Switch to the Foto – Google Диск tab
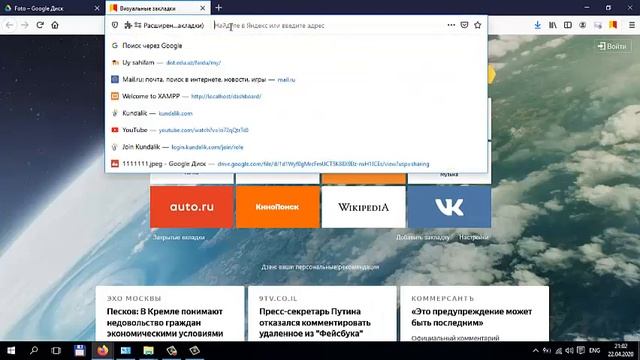The height and width of the screenshot is (360, 640). coord(52,8)
